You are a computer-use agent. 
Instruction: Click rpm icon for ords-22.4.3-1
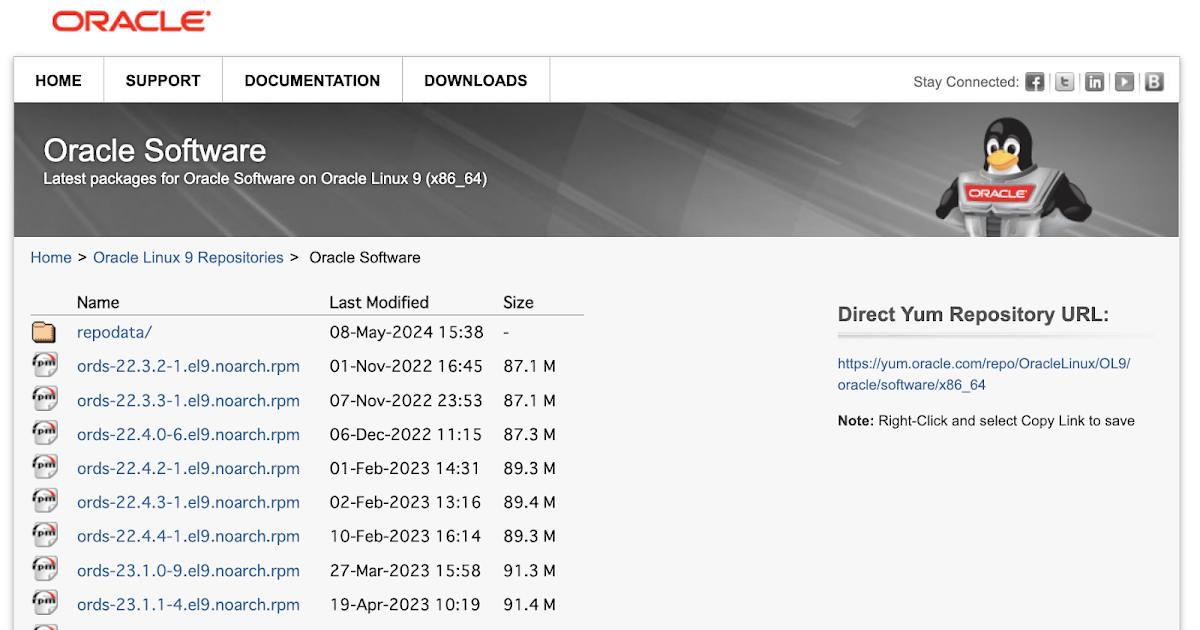[x=44, y=501]
